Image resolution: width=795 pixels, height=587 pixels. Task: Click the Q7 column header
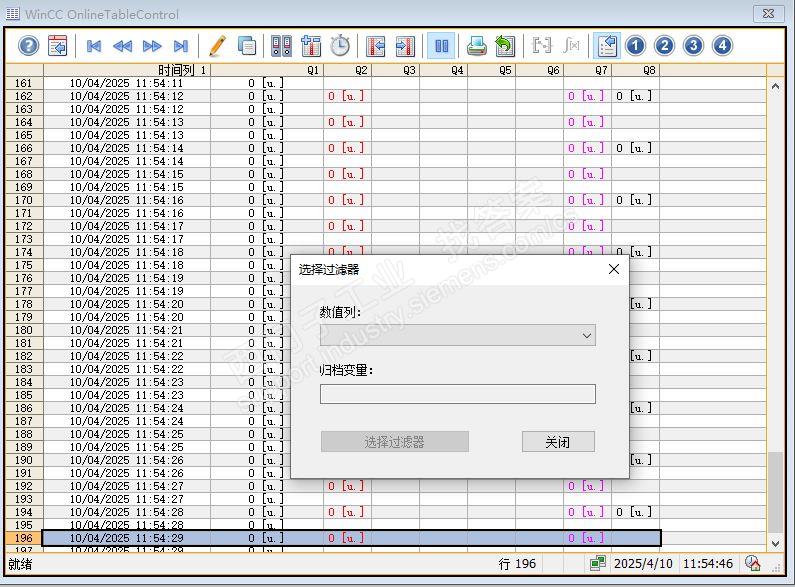click(x=588, y=70)
